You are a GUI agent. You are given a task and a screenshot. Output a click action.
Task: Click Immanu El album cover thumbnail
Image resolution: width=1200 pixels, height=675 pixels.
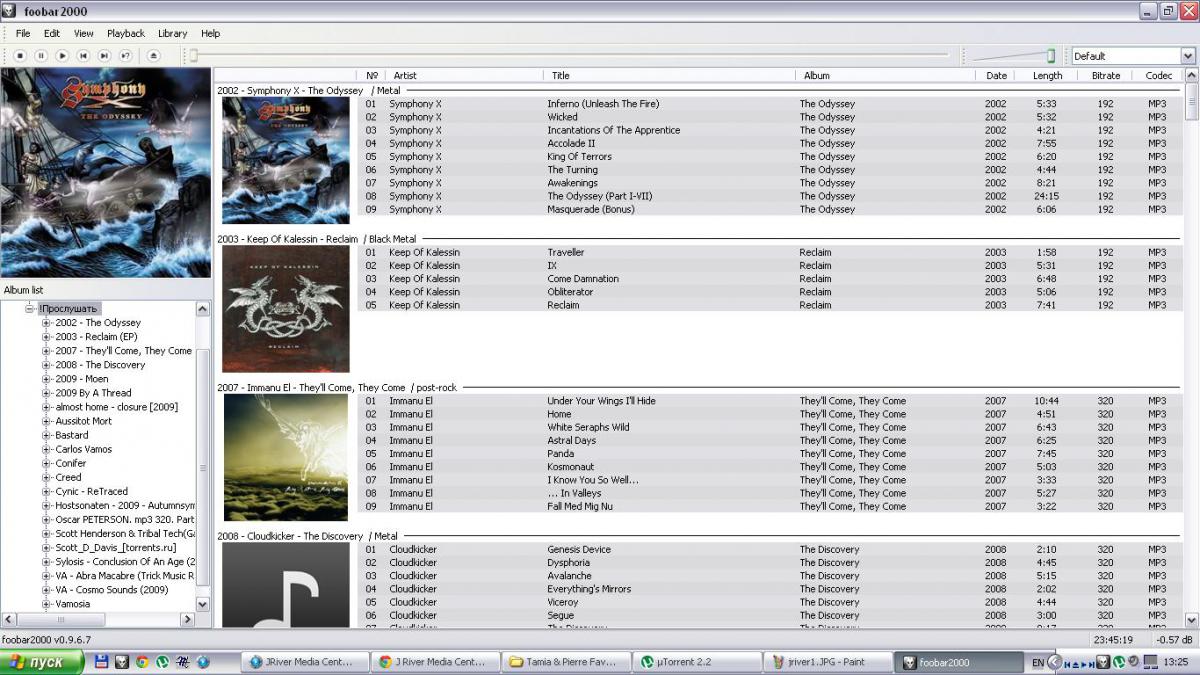(x=286, y=458)
